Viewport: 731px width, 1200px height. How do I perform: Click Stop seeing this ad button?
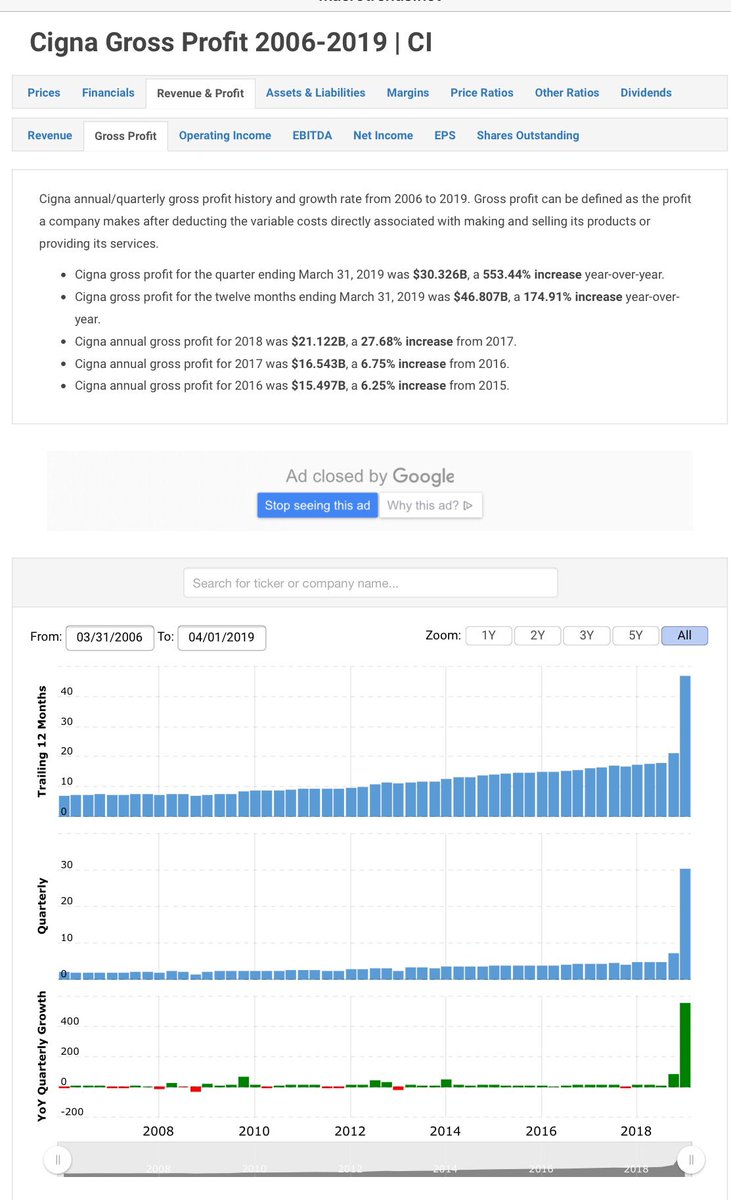click(x=317, y=506)
